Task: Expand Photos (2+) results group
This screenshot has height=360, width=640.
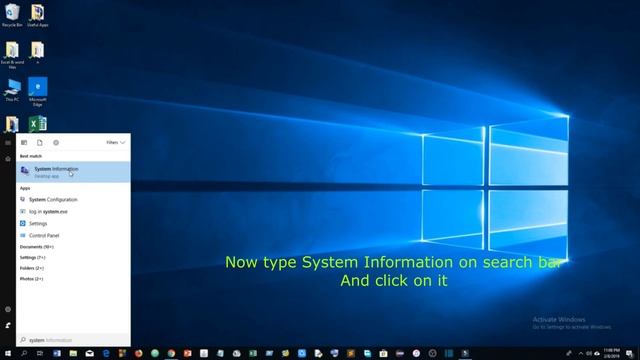Action: pos(31,279)
